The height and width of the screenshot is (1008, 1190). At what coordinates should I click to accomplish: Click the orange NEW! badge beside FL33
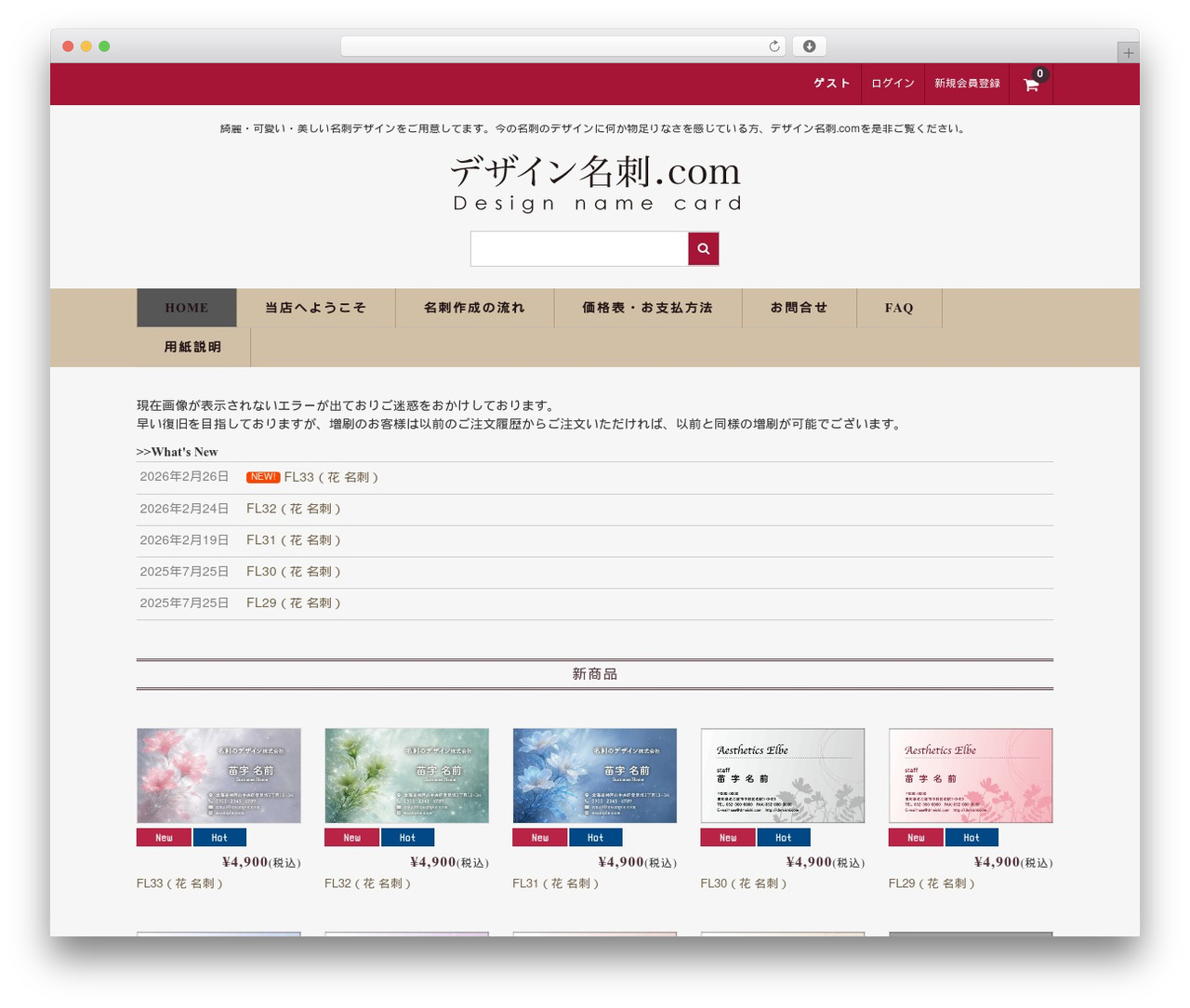(x=263, y=477)
